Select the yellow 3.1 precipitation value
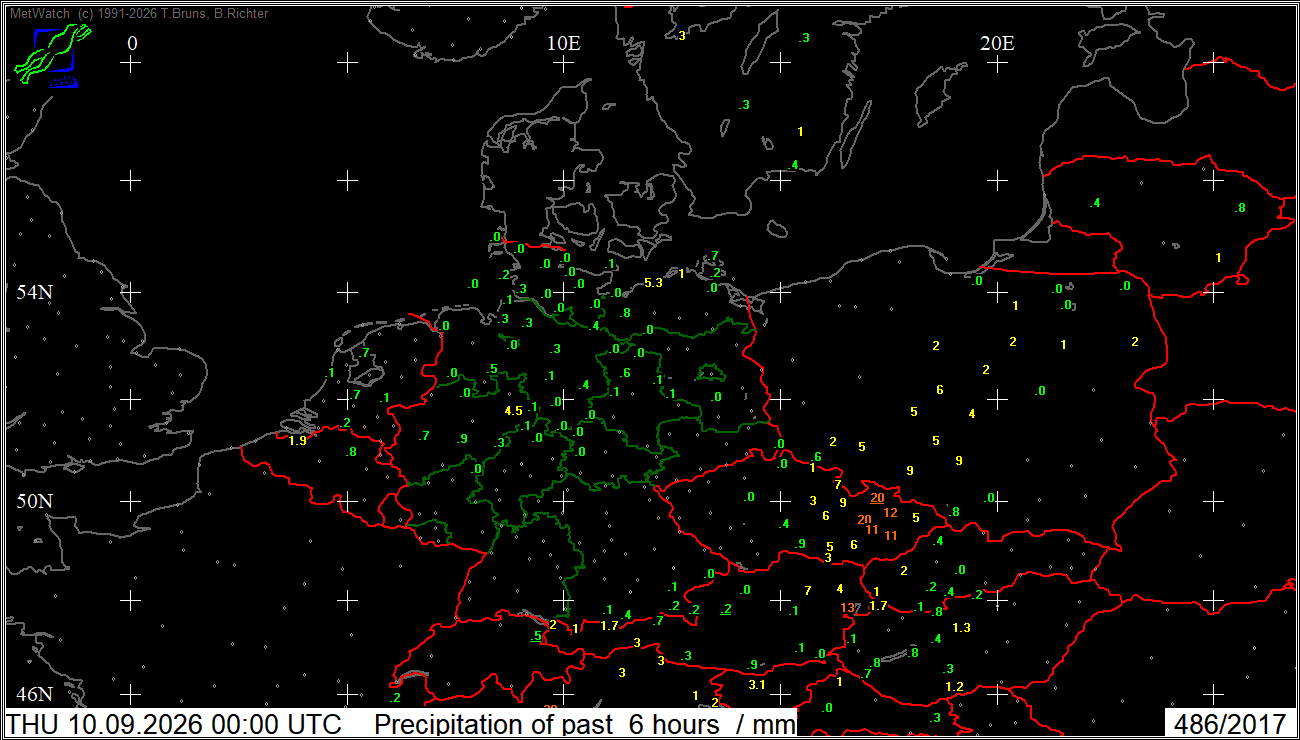1300x740 pixels. click(756, 685)
